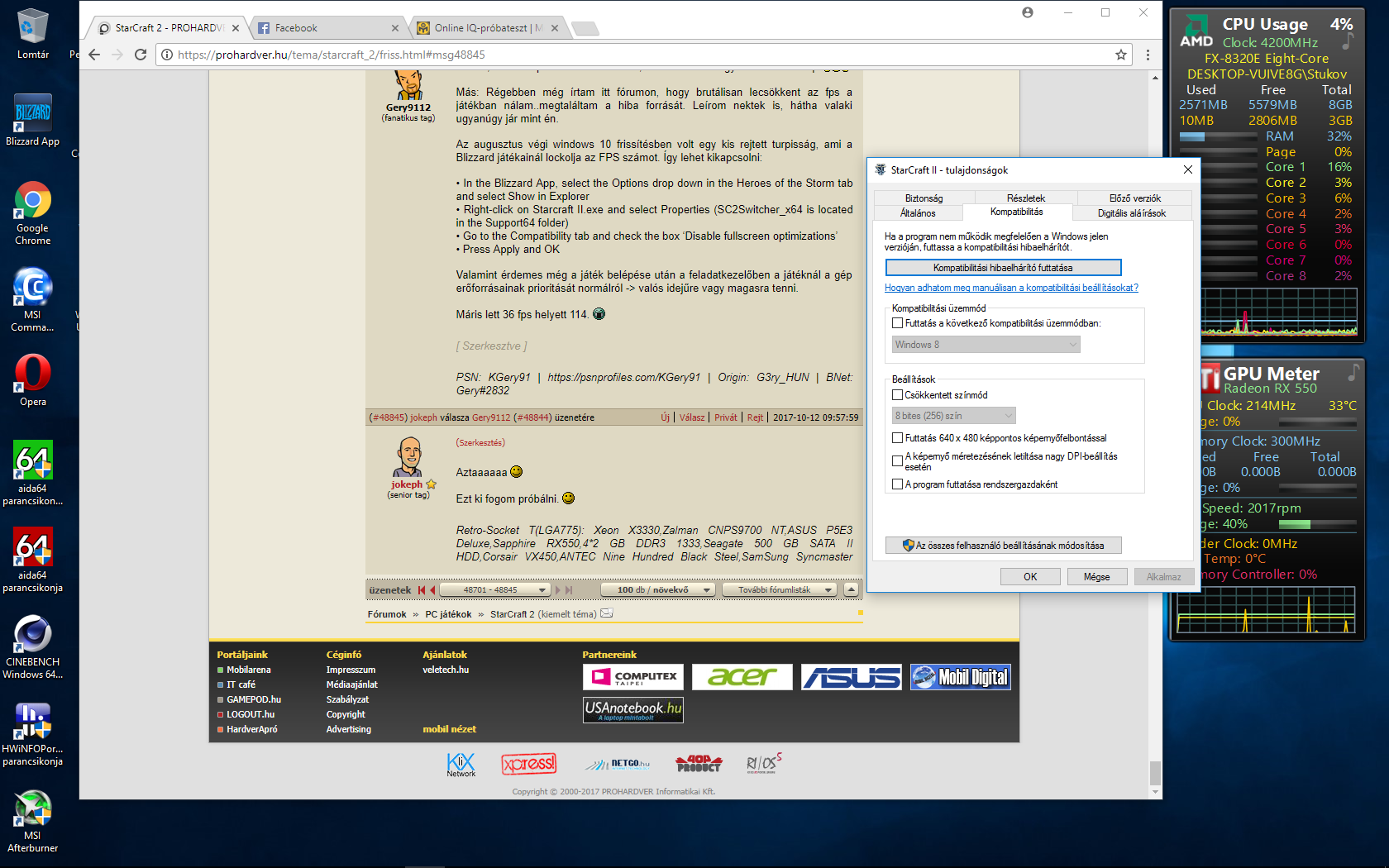Click the manual compatibility settings help link

point(1011,288)
